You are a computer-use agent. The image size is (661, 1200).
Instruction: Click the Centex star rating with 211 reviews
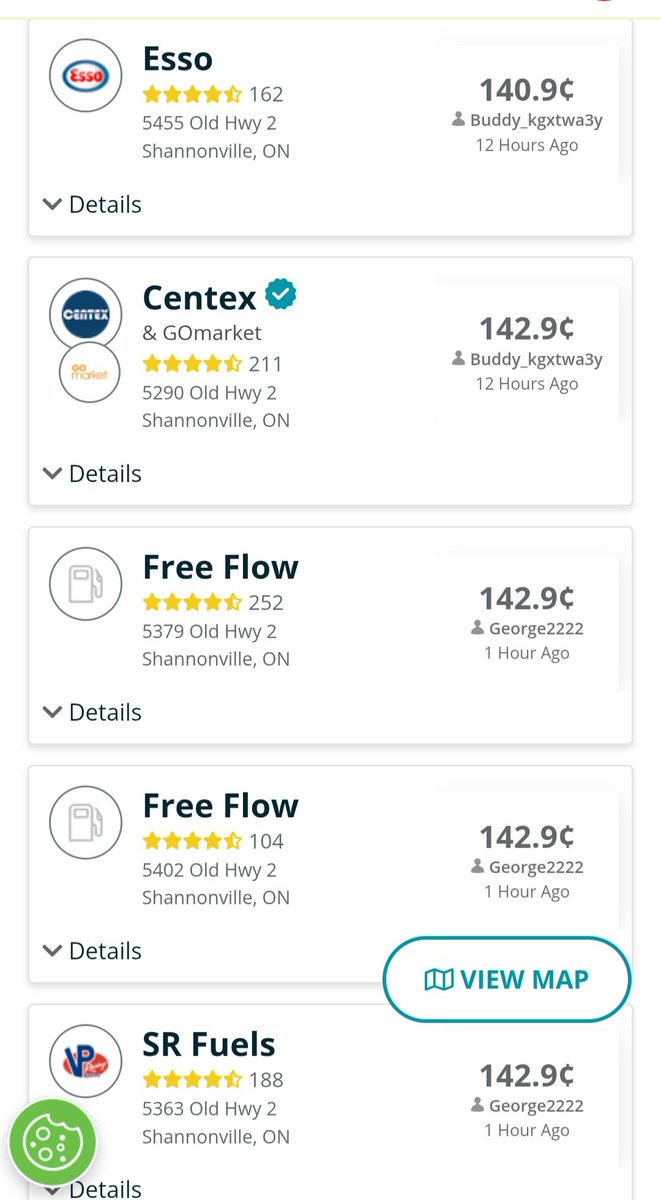[213, 364]
